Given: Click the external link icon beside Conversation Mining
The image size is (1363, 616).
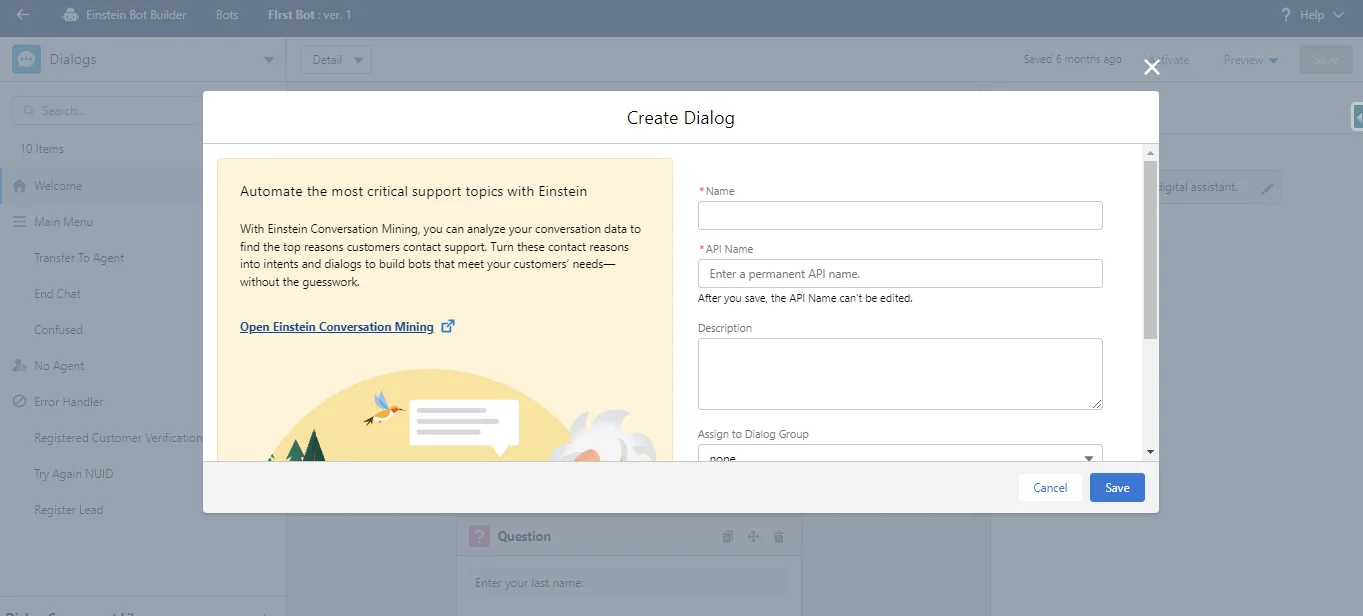Looking at the screenshot, I should [447, 326].
